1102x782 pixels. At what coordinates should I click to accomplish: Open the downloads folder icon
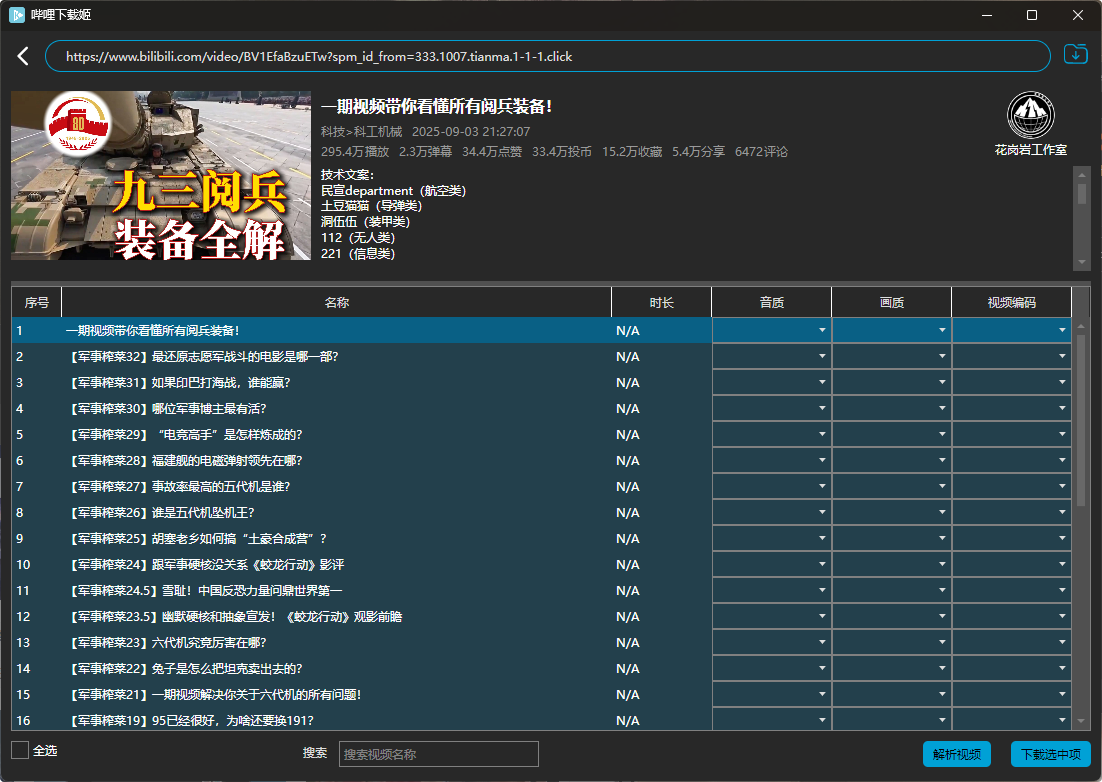tap(1074, 56)
